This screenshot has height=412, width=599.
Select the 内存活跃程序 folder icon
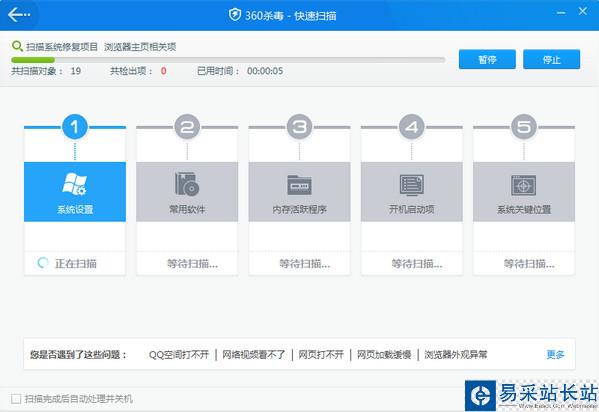coord(299,185)
